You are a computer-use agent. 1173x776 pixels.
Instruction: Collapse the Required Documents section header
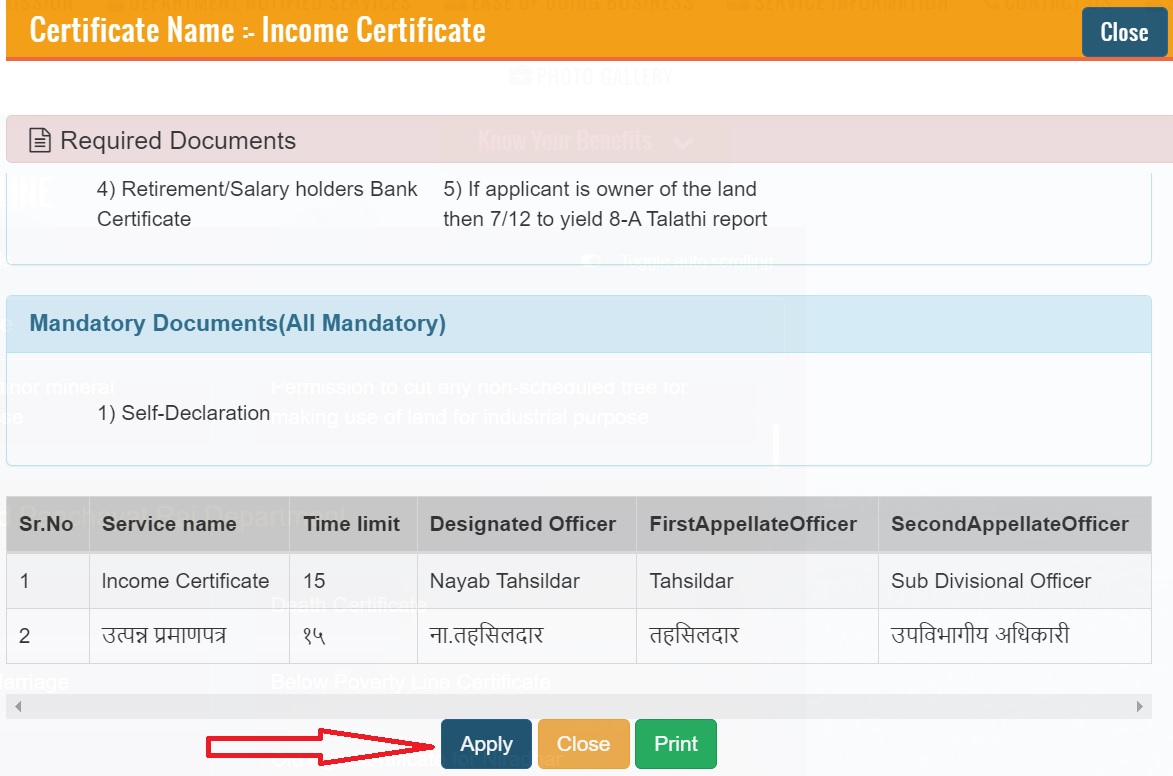178,141
